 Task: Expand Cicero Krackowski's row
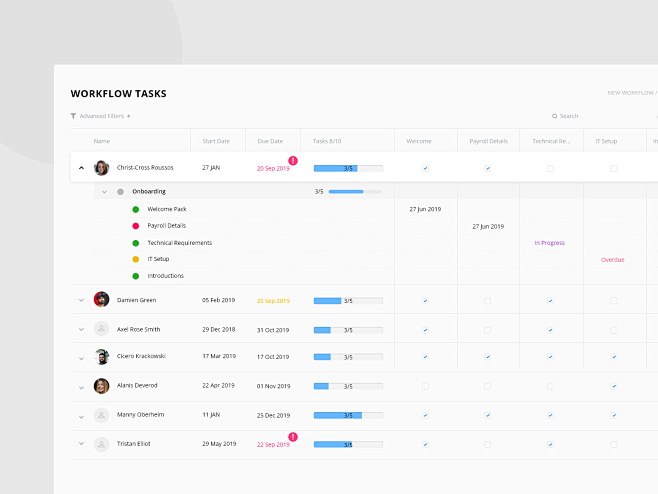(x=81, y=358)
